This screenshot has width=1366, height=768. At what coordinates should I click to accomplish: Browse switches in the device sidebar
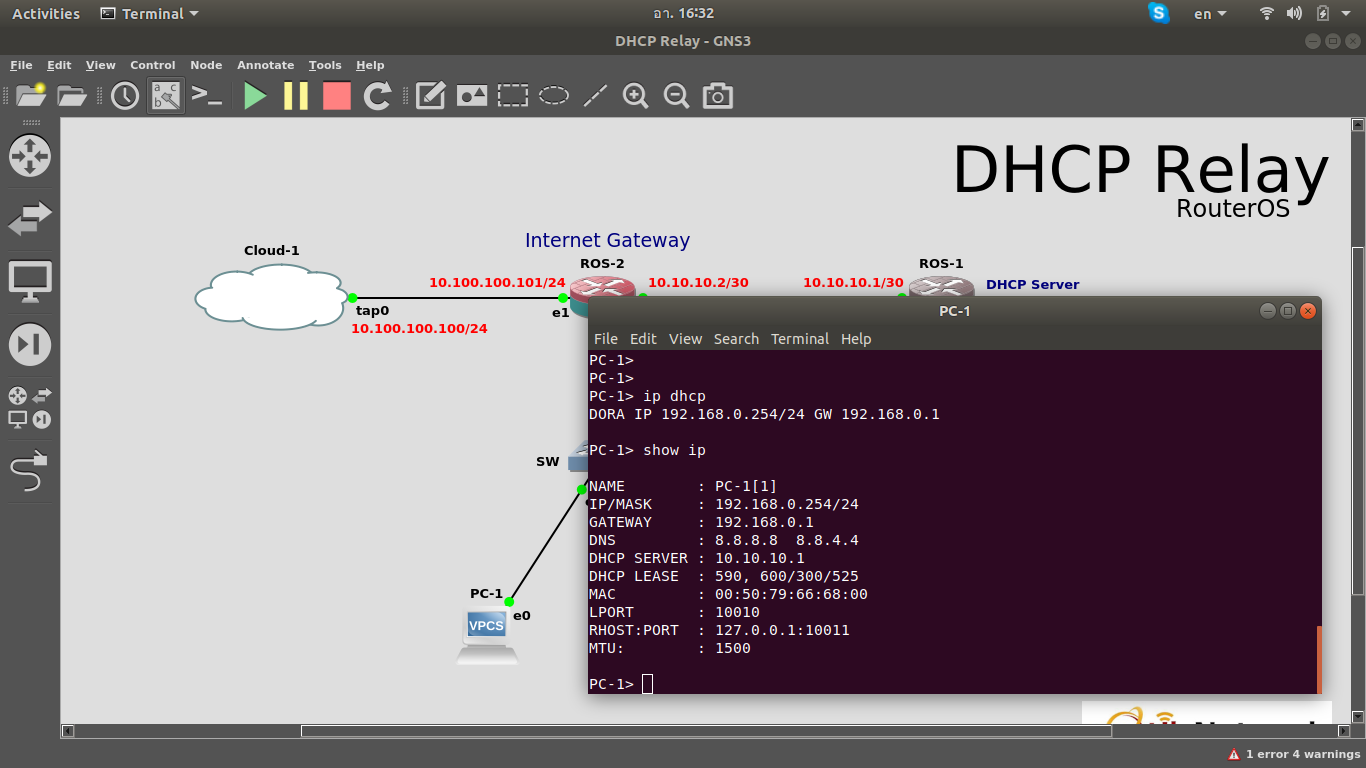point(30,219)
